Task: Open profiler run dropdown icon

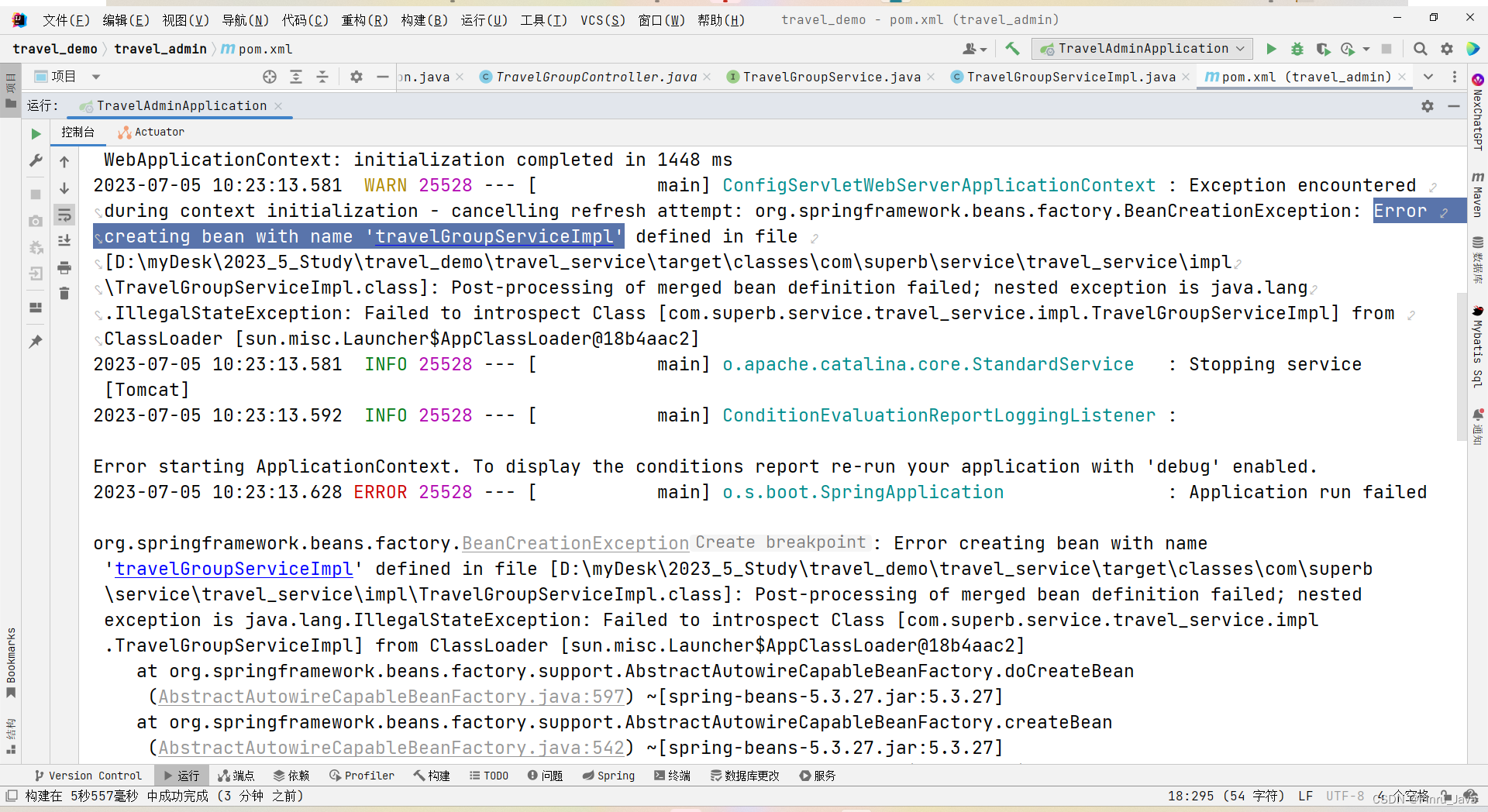Action: click(1366, 49)
